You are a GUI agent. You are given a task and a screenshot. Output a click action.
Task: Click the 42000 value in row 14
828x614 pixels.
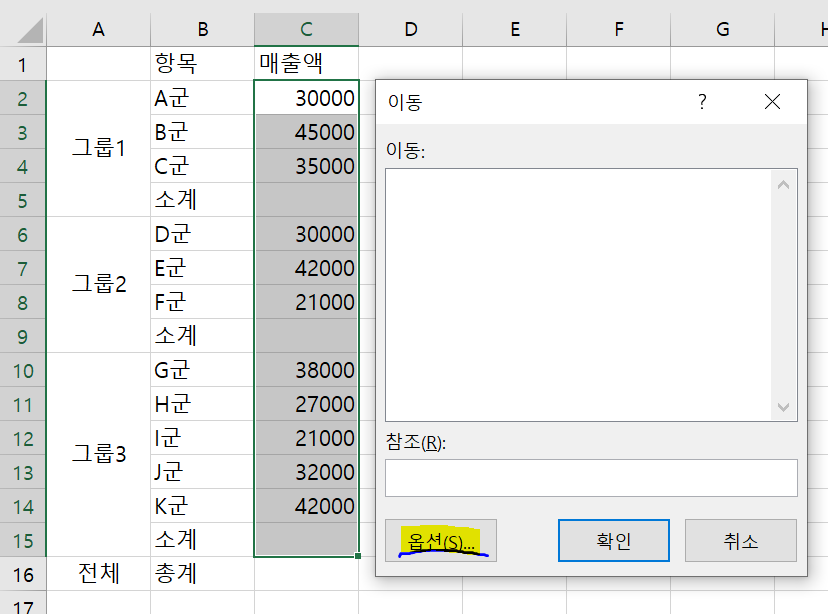pos(306,506)
